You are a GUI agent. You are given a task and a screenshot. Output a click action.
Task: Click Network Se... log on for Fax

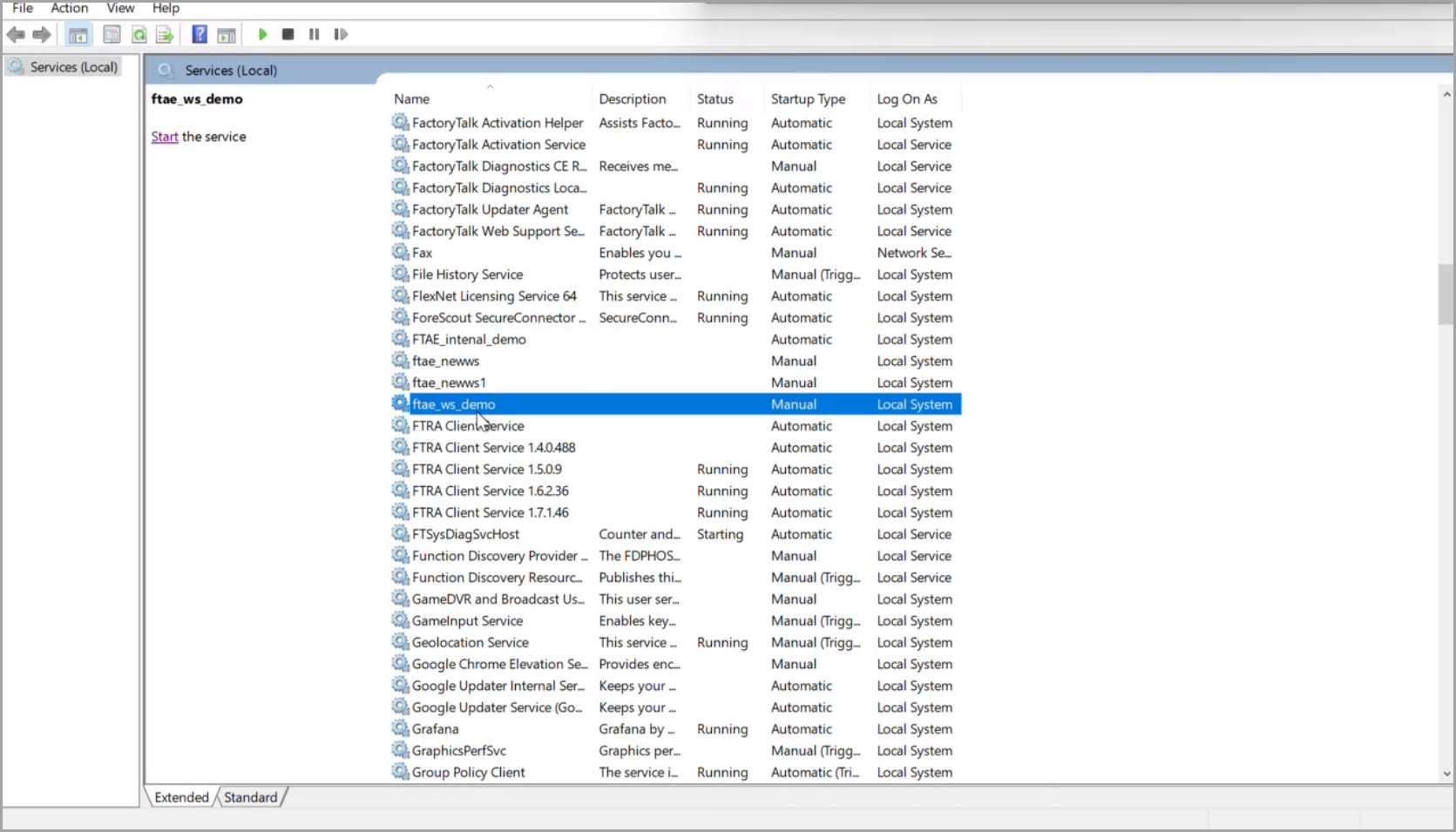coord(914,253)
